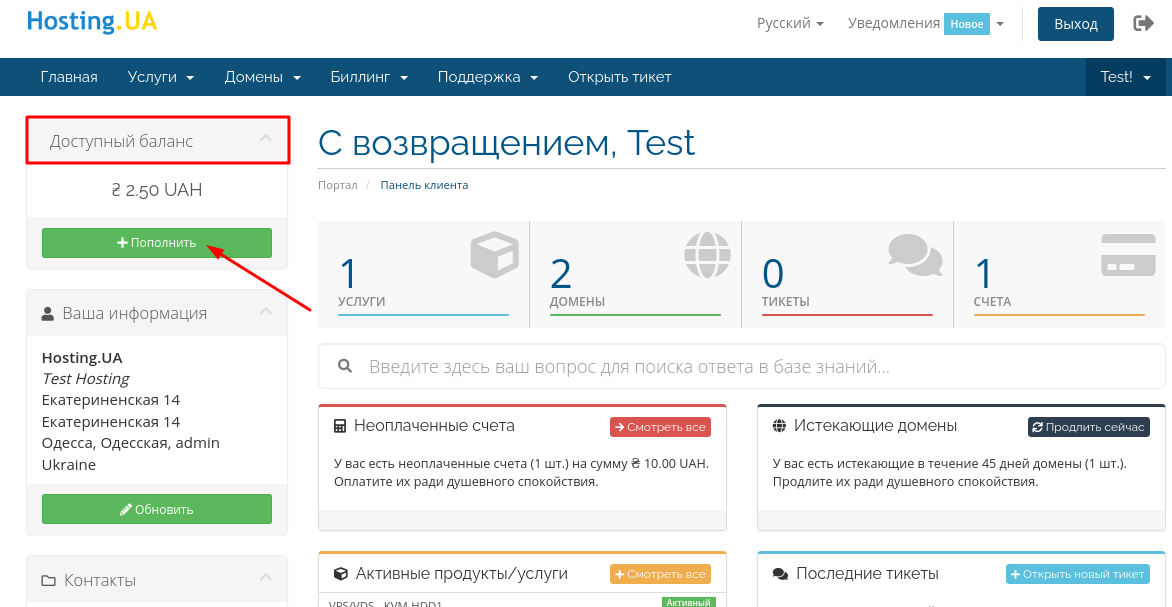The width and height of the screenshot is (1172, 607).
Task: Click the Контакты folder icon
Action: [x=49, y=581]
